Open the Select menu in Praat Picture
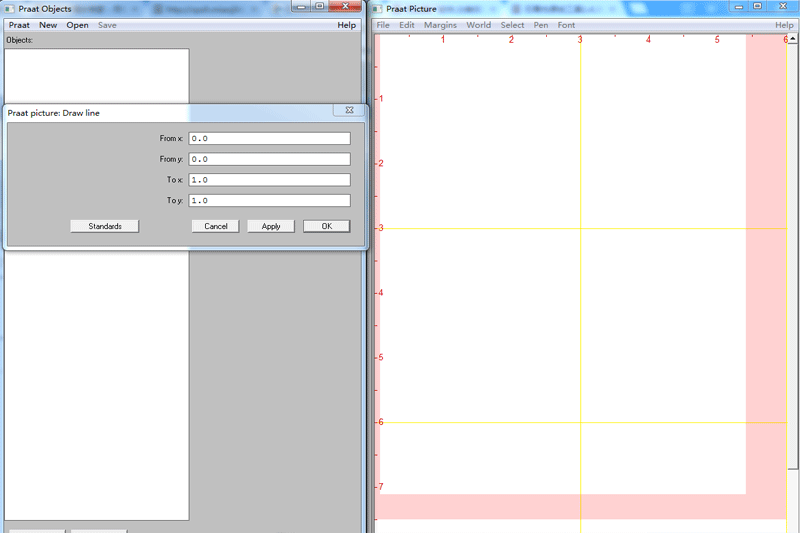The height and width of the screenshot is (533, 800). click(512, 25)
